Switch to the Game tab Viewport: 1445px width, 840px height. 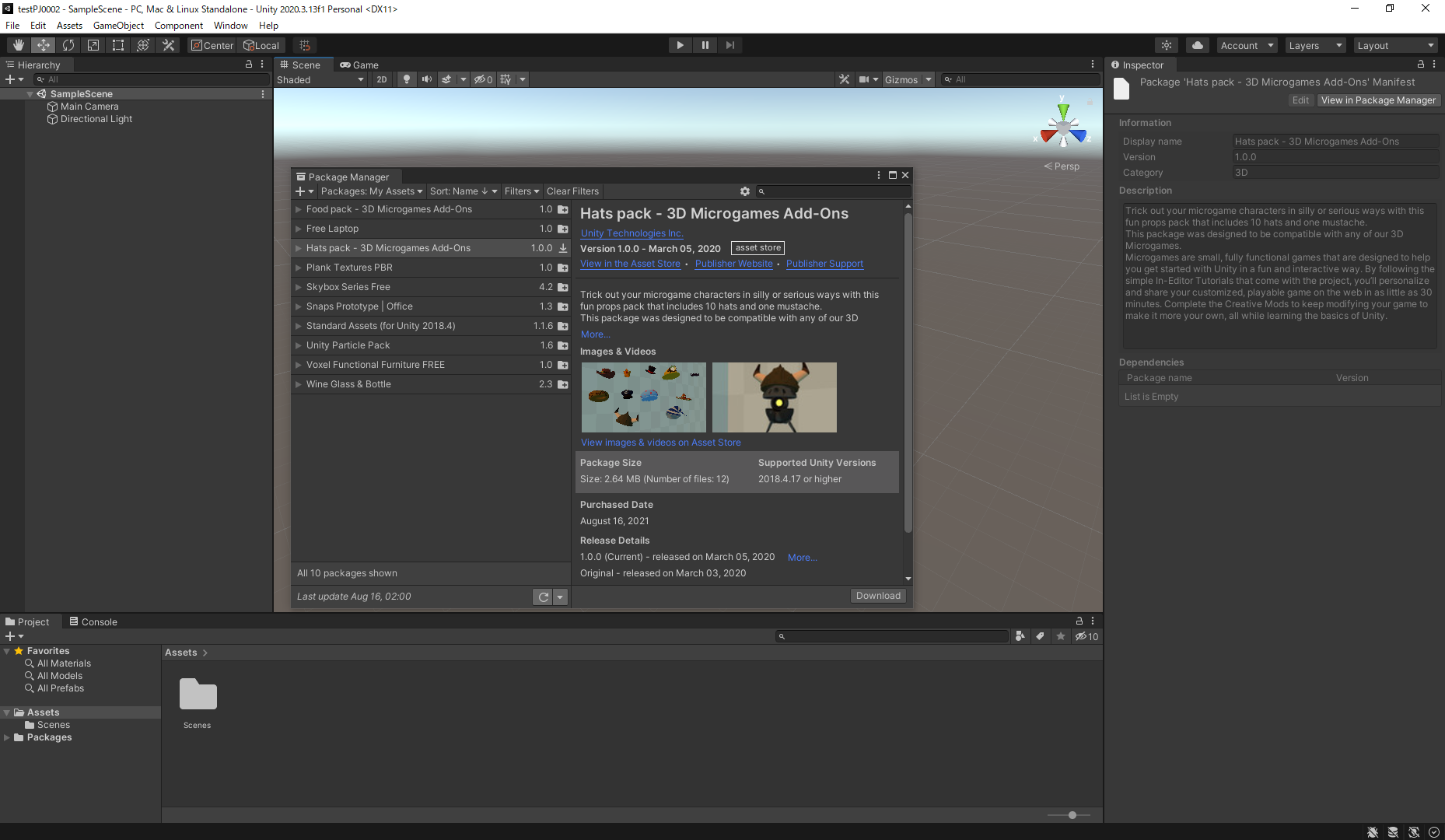[359, 65]
